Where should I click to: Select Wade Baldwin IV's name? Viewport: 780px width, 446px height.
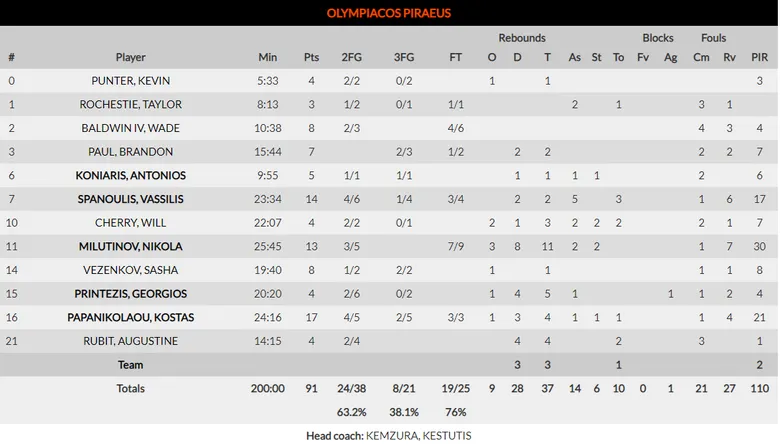click(131, 128)
